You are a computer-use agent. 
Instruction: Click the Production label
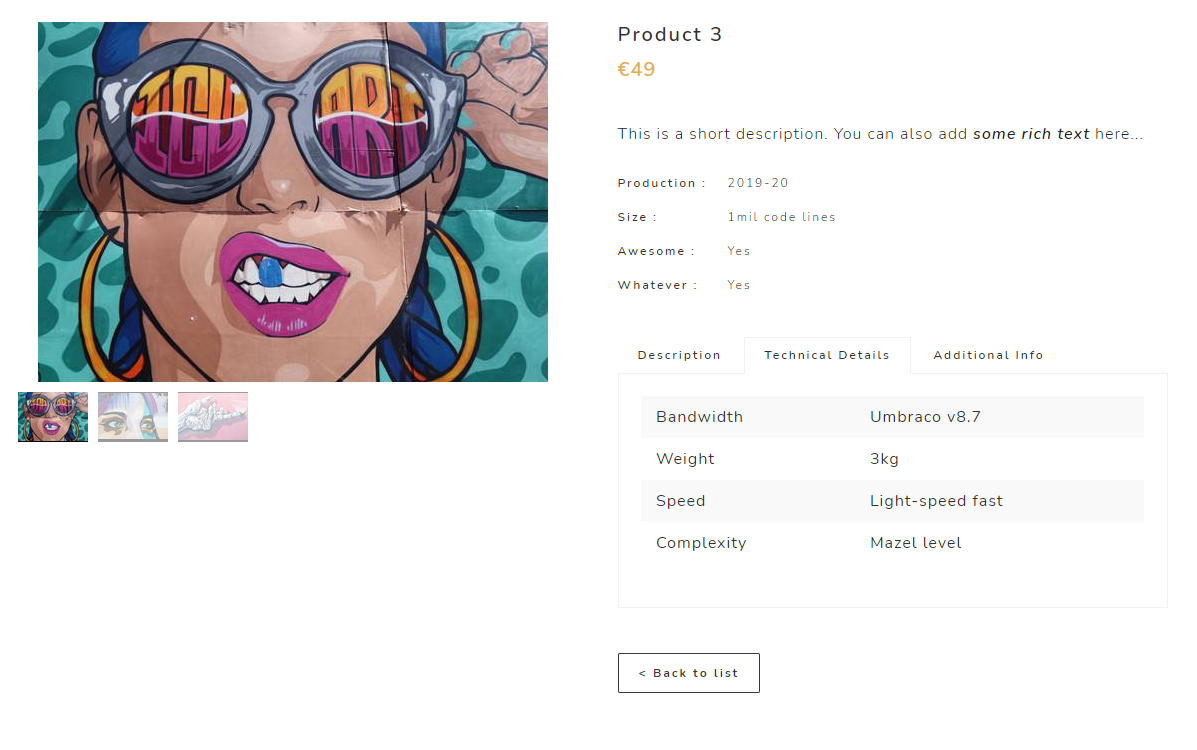661,183
